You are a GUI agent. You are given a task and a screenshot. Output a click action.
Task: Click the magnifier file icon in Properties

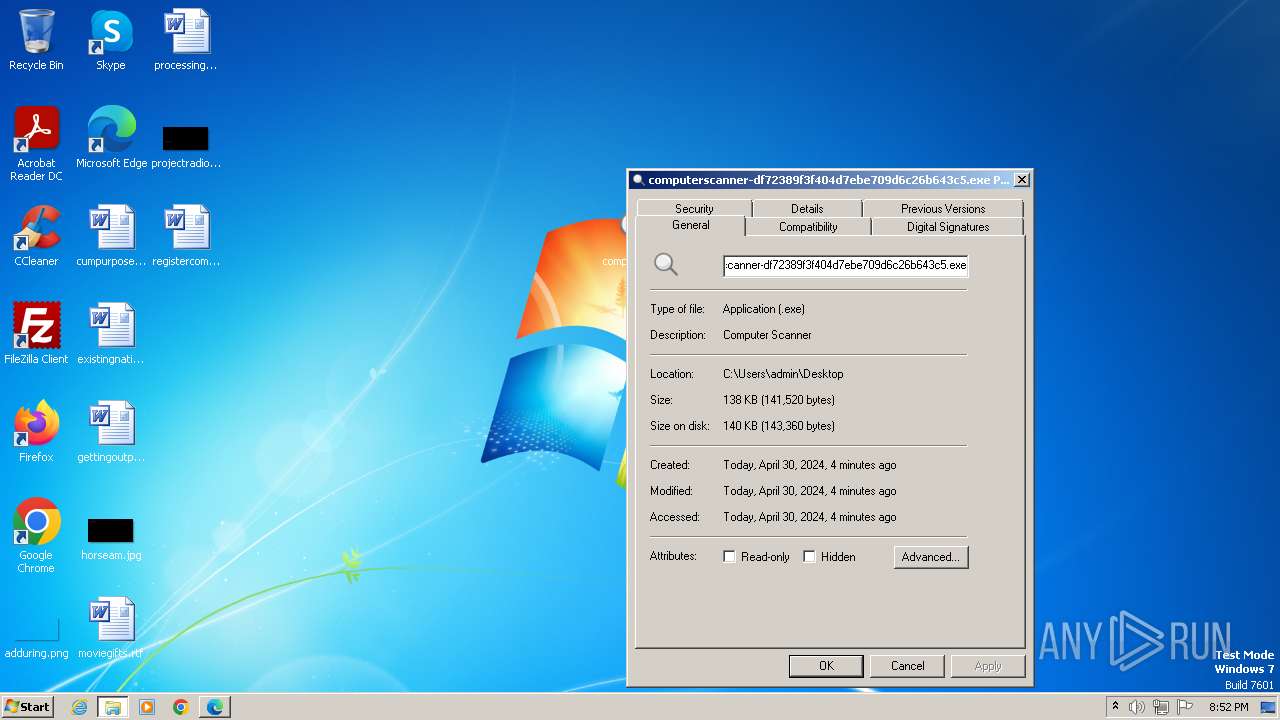coord(666,265)
